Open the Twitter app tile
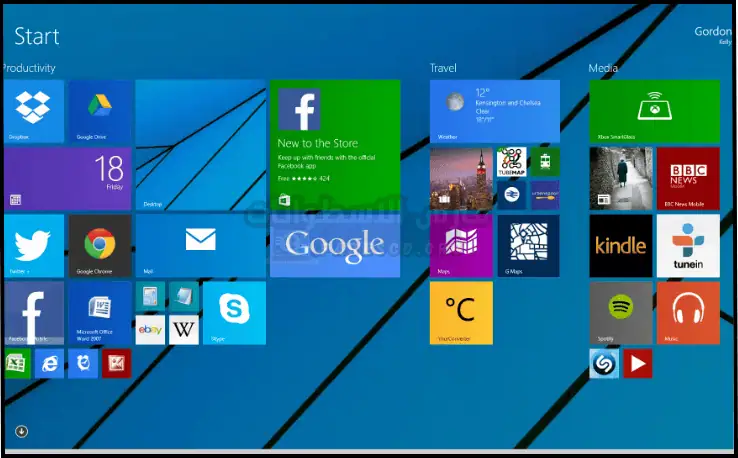738x458 pixels. point(34,245)
